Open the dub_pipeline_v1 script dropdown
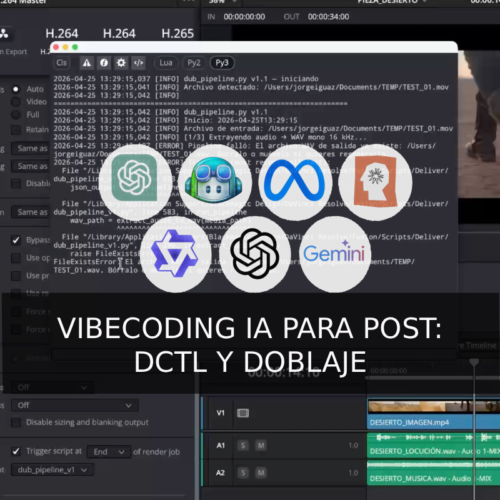500x500 pixels. click(x=52, y=470)
